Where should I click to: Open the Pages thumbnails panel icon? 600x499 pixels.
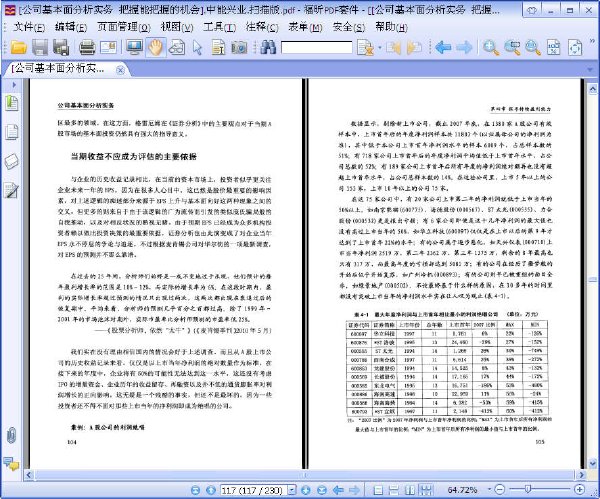[x=11, y=132]
